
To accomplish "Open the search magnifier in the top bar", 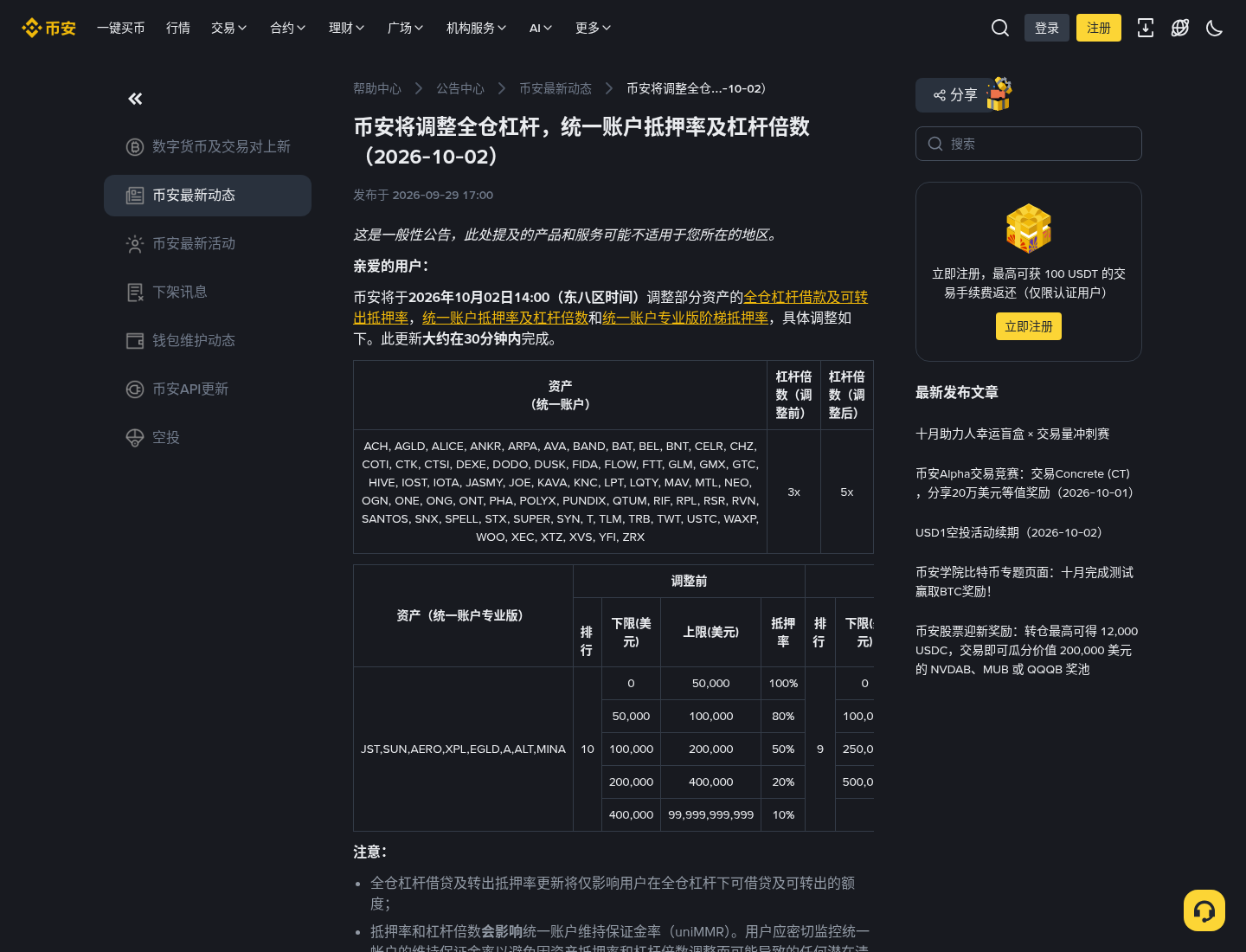I will click(1000, 28).
